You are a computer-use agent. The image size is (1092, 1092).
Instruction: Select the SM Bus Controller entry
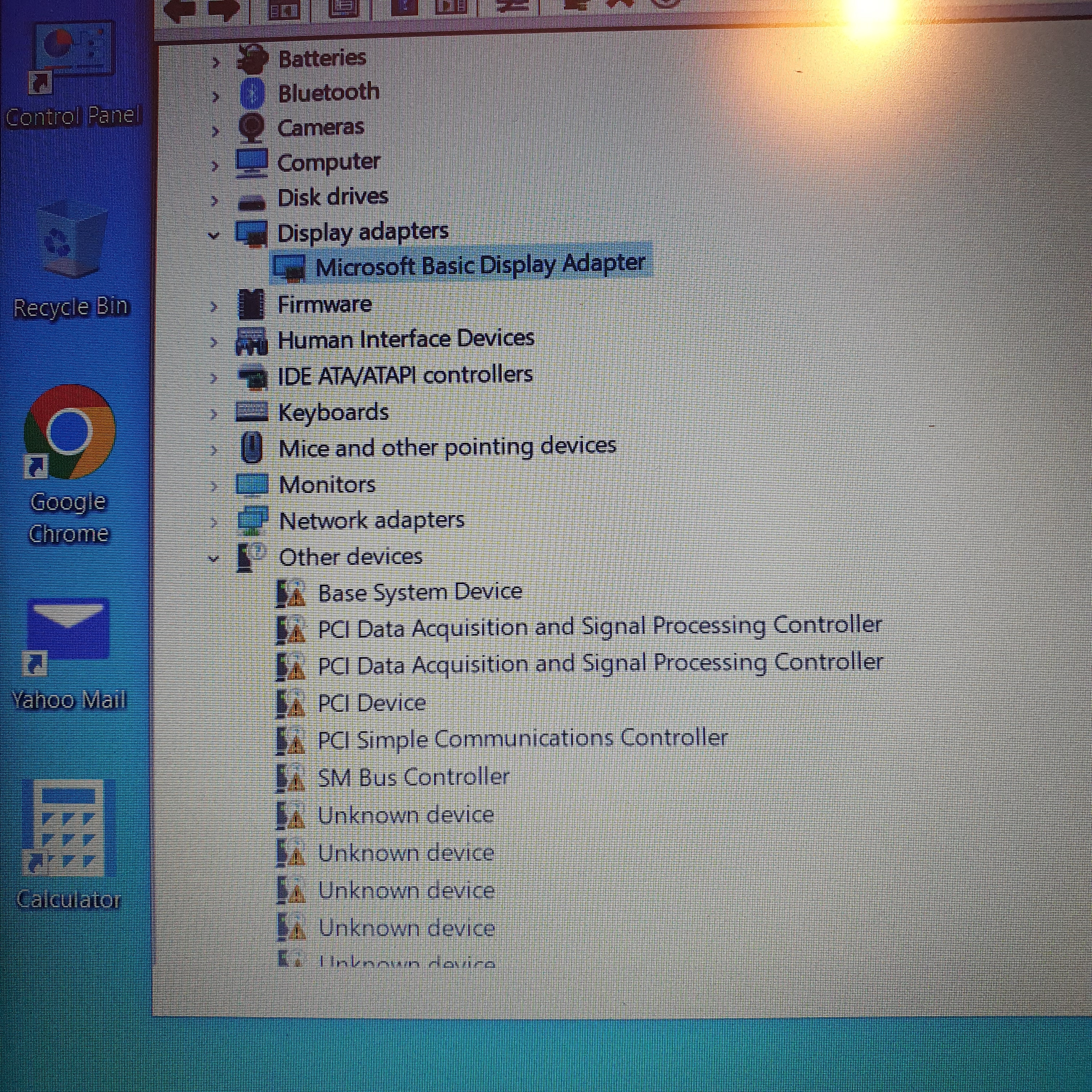(413, 777)
